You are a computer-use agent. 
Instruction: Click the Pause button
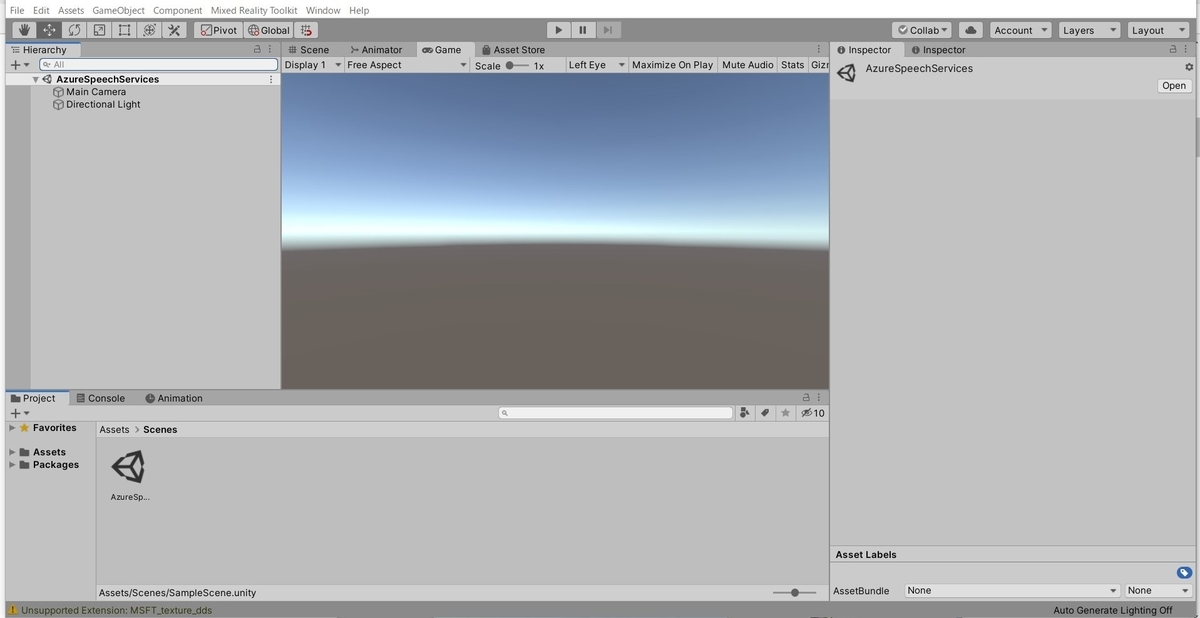point(583,30)
